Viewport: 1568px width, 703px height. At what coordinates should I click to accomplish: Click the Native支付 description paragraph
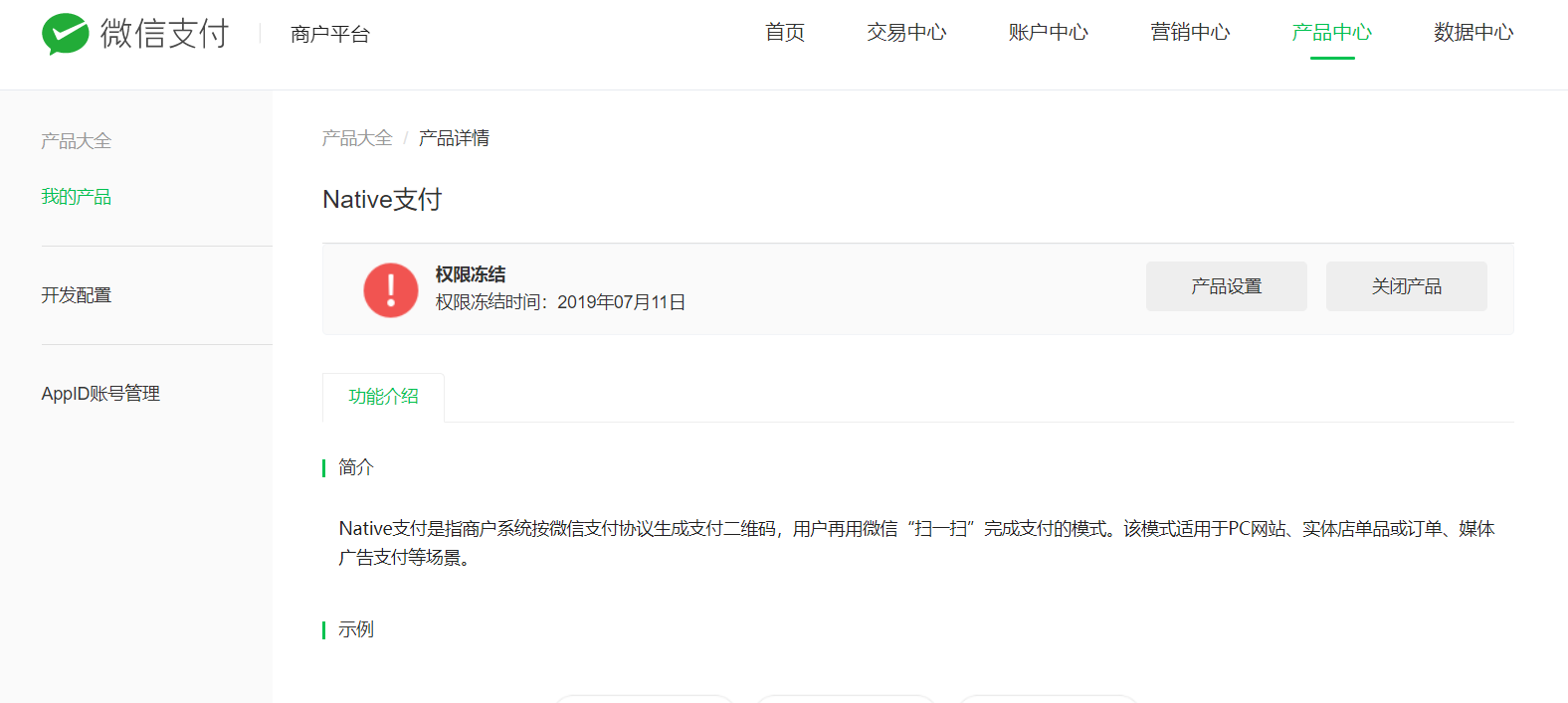click(916, 543)
